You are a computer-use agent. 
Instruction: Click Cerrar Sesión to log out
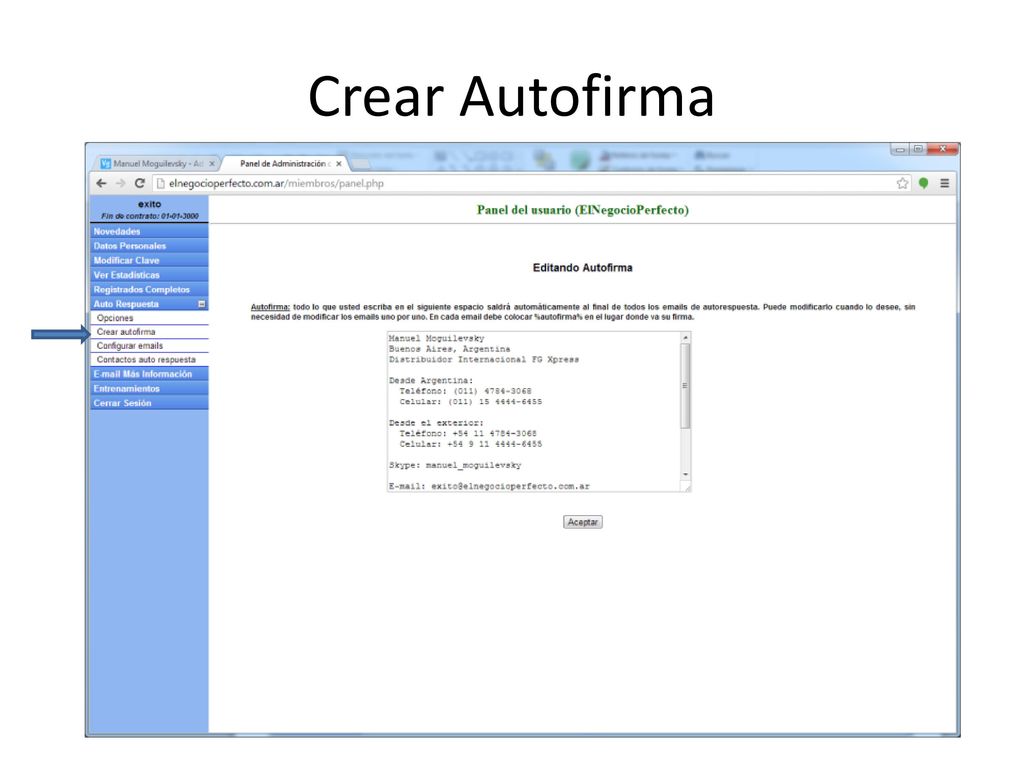(149, 403)
